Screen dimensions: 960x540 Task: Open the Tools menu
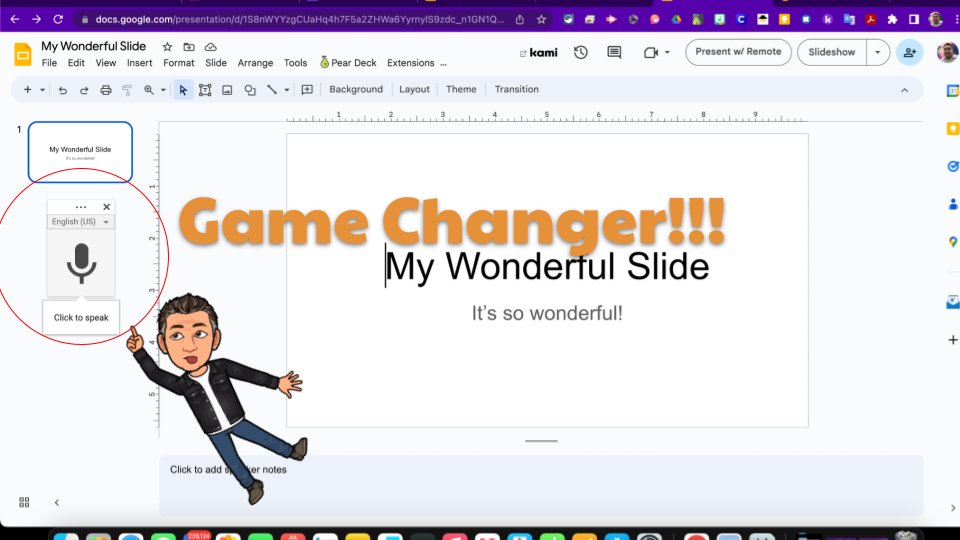[295, 63]
